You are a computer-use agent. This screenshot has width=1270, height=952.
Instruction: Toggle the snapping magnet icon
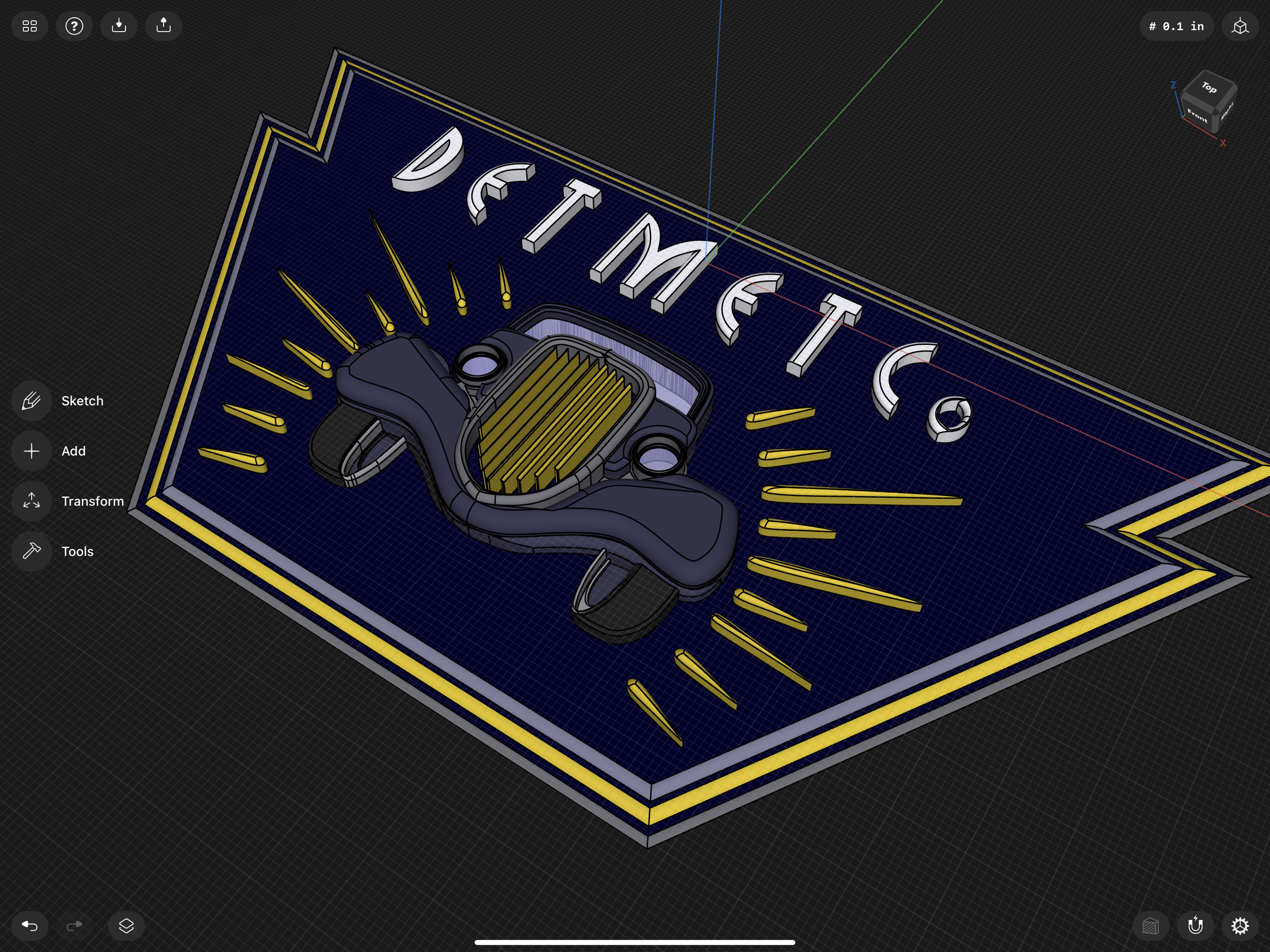coord(1195,926)
